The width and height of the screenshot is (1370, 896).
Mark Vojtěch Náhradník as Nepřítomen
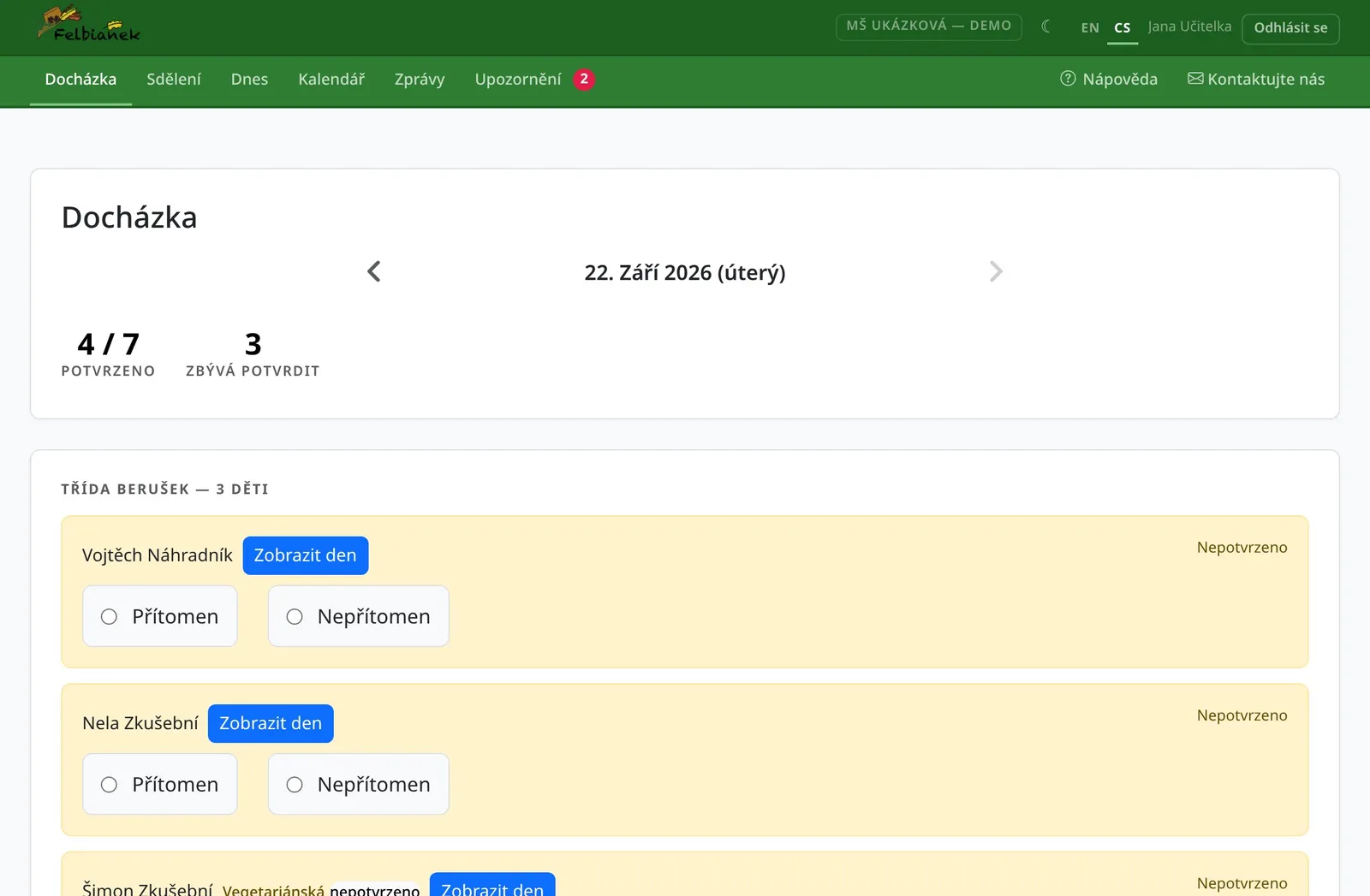359,616
